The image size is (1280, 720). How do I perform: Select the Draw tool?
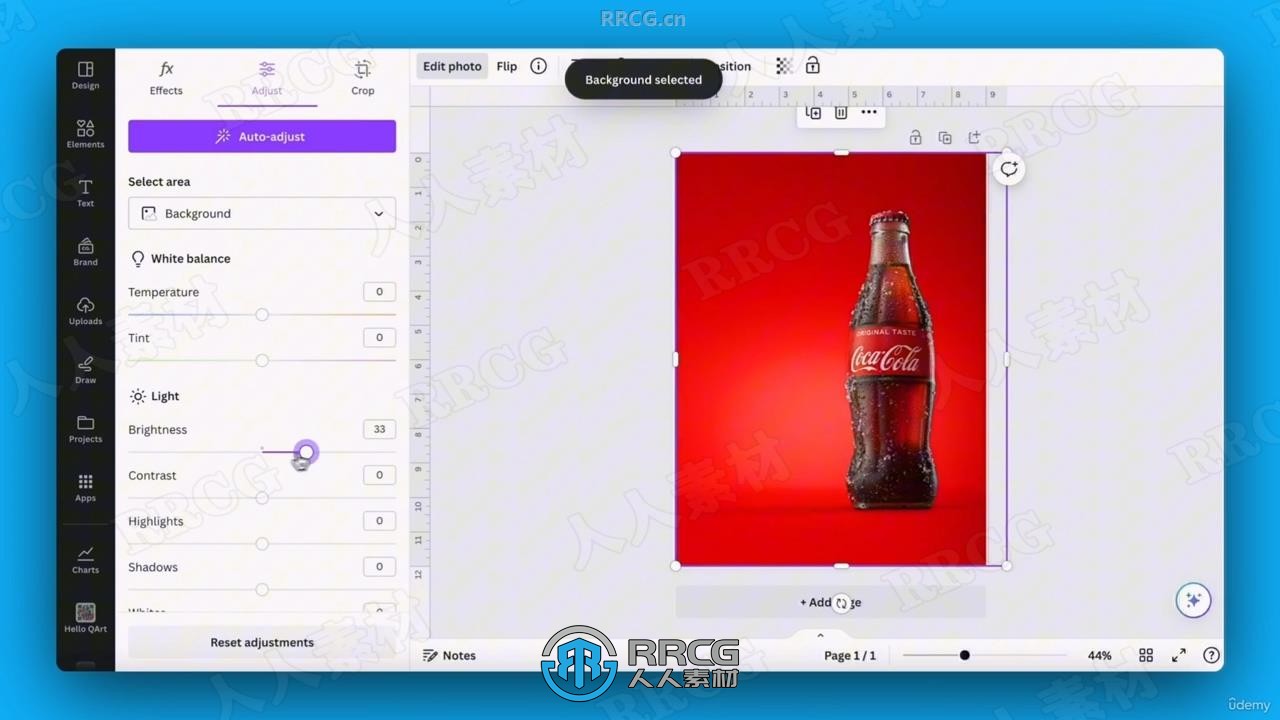click(x=85, y=370)
